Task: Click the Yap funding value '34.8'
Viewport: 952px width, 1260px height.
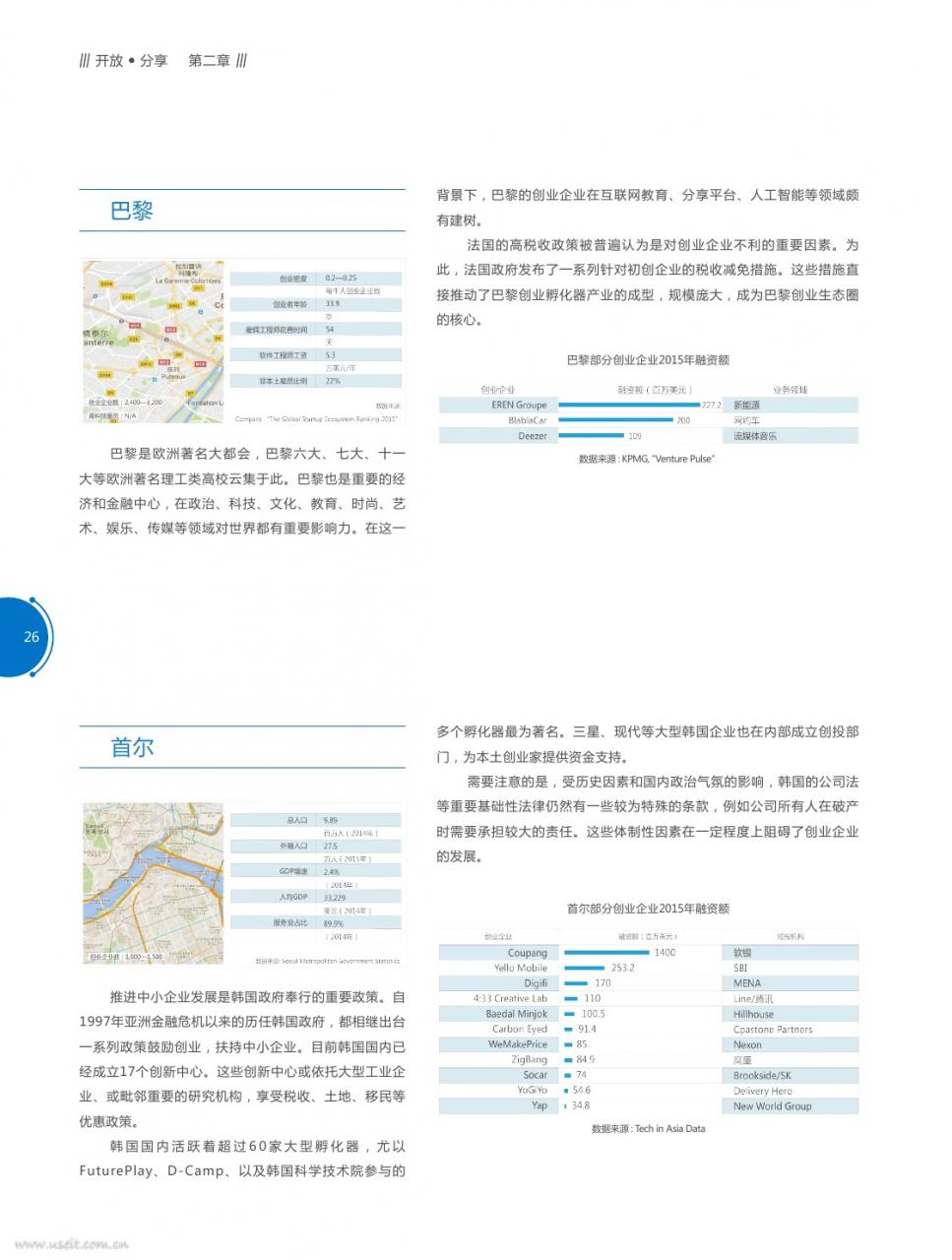Action: pos(581,1105)
